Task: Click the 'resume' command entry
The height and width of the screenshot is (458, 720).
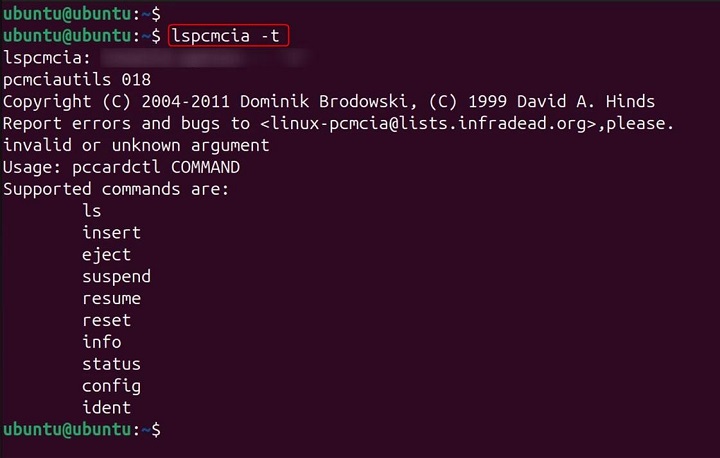Action: 111,299
